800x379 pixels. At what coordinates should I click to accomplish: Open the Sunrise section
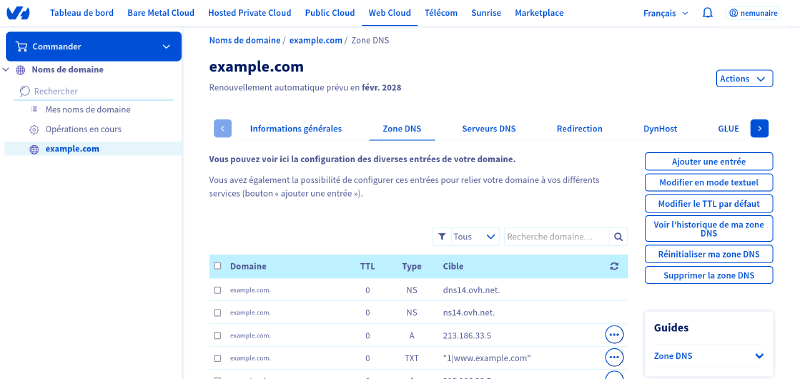coord(486,13)
